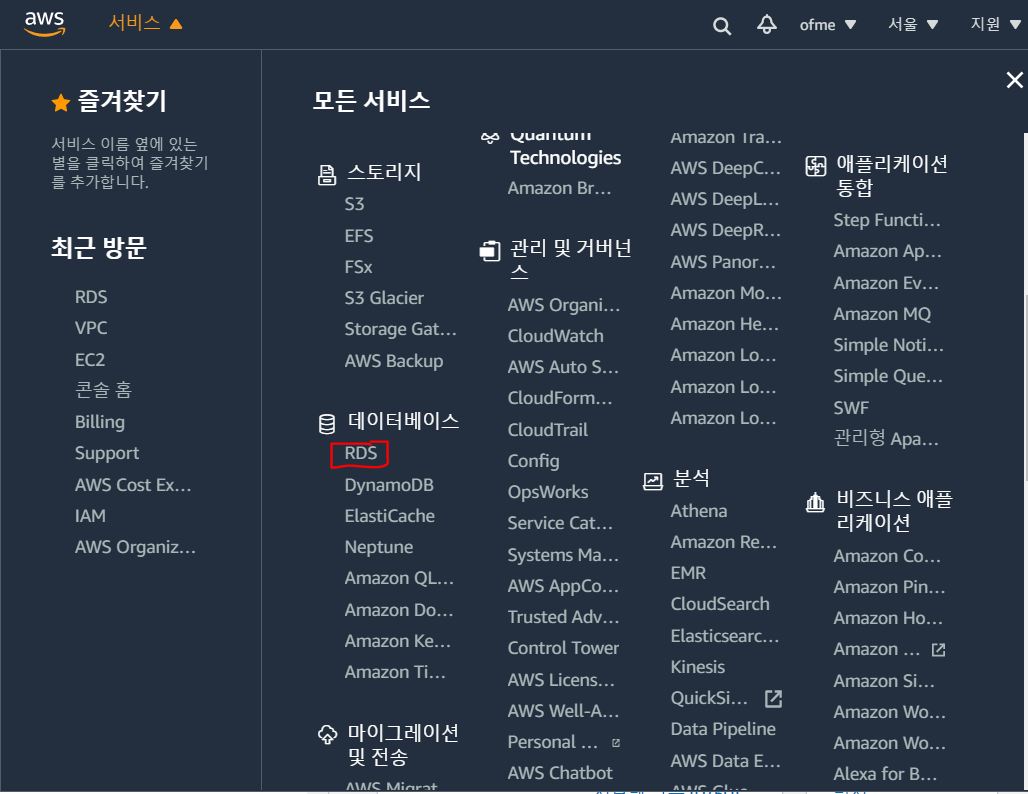The image size is (1028, 794).
Task: Open RDS from recently visited list
Action: click(x=90, y=297)
